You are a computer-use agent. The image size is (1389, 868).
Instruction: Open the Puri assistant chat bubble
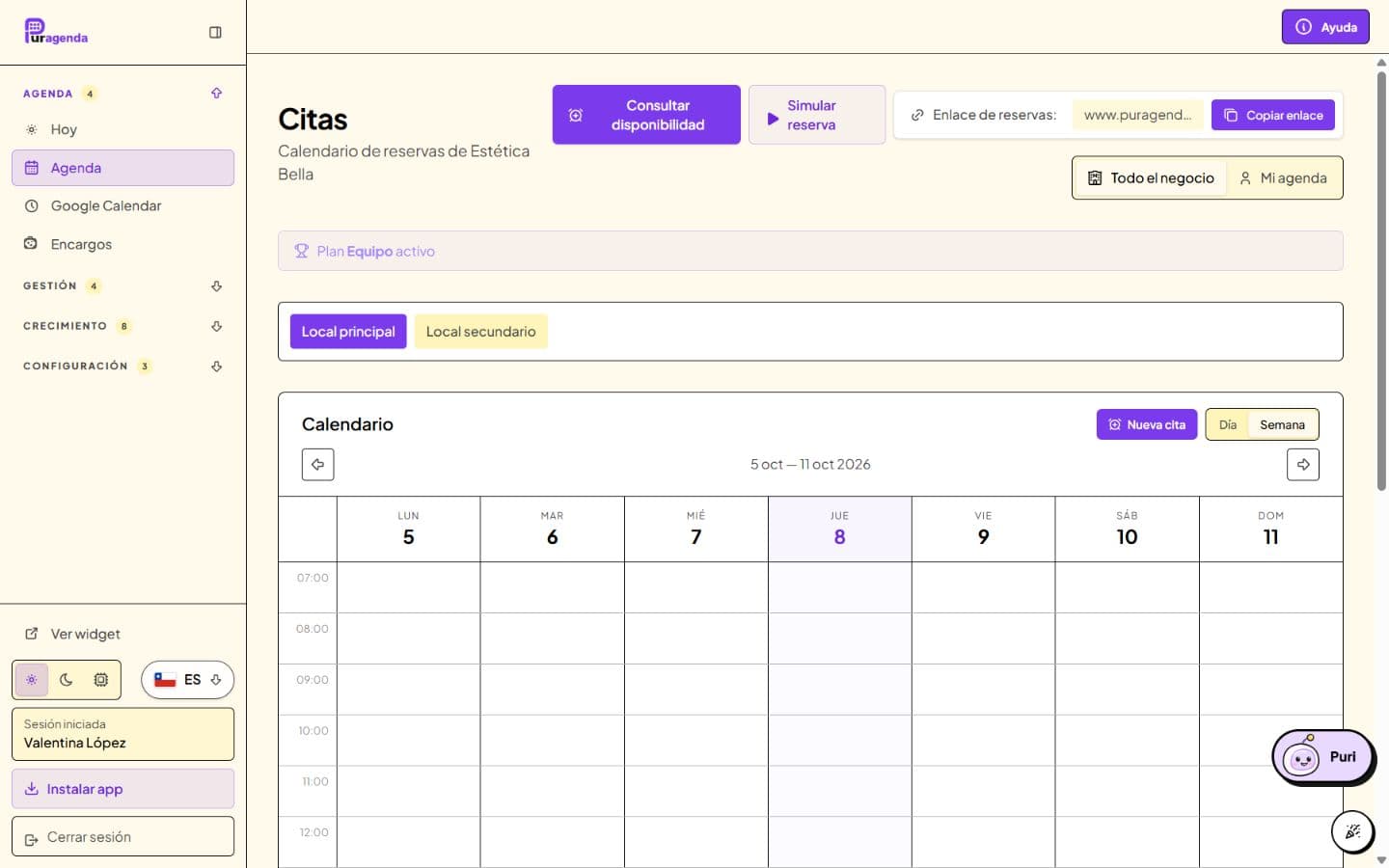click(1322, 757)
